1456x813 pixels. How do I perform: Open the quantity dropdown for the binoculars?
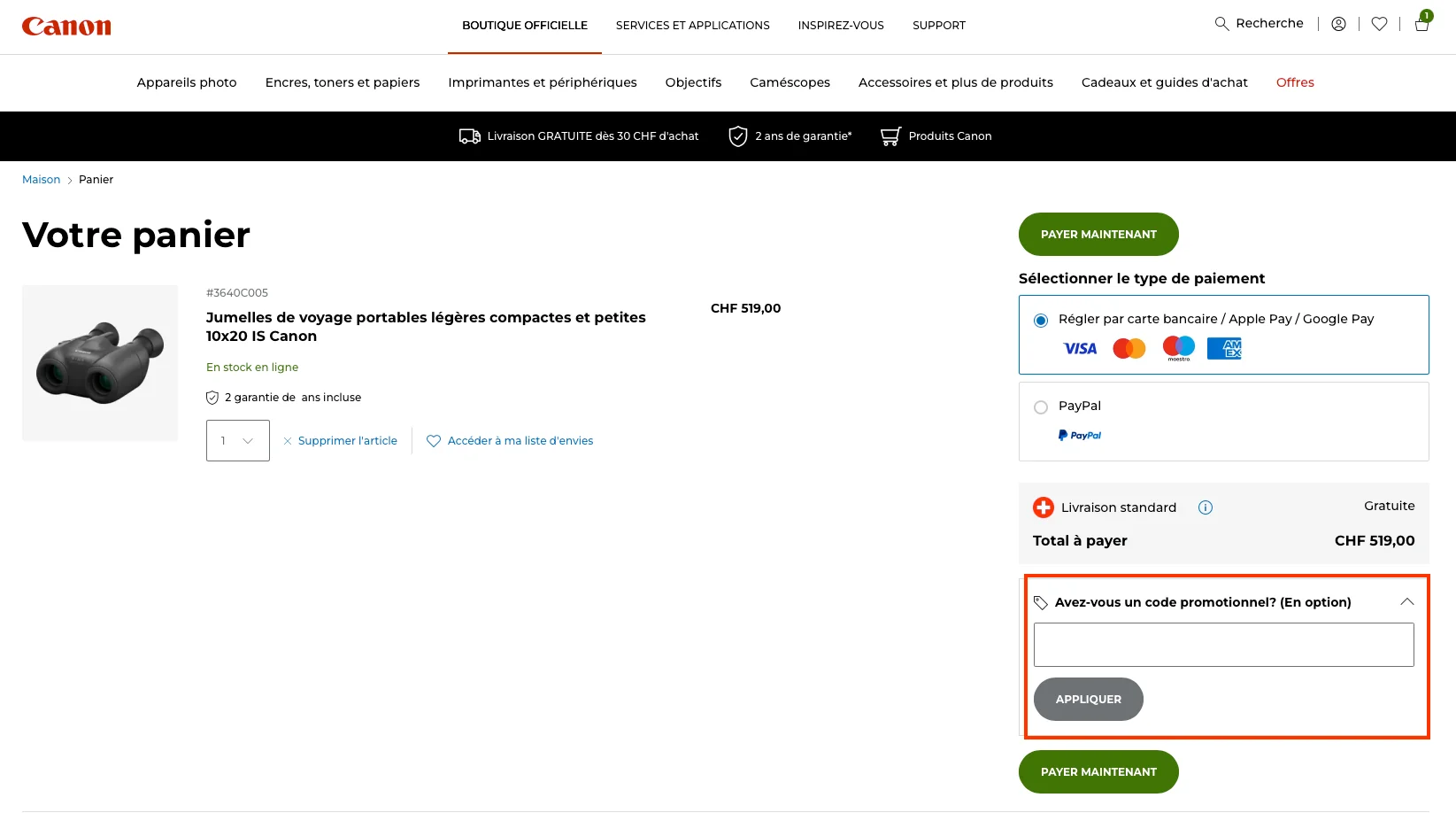pos(236,440)
